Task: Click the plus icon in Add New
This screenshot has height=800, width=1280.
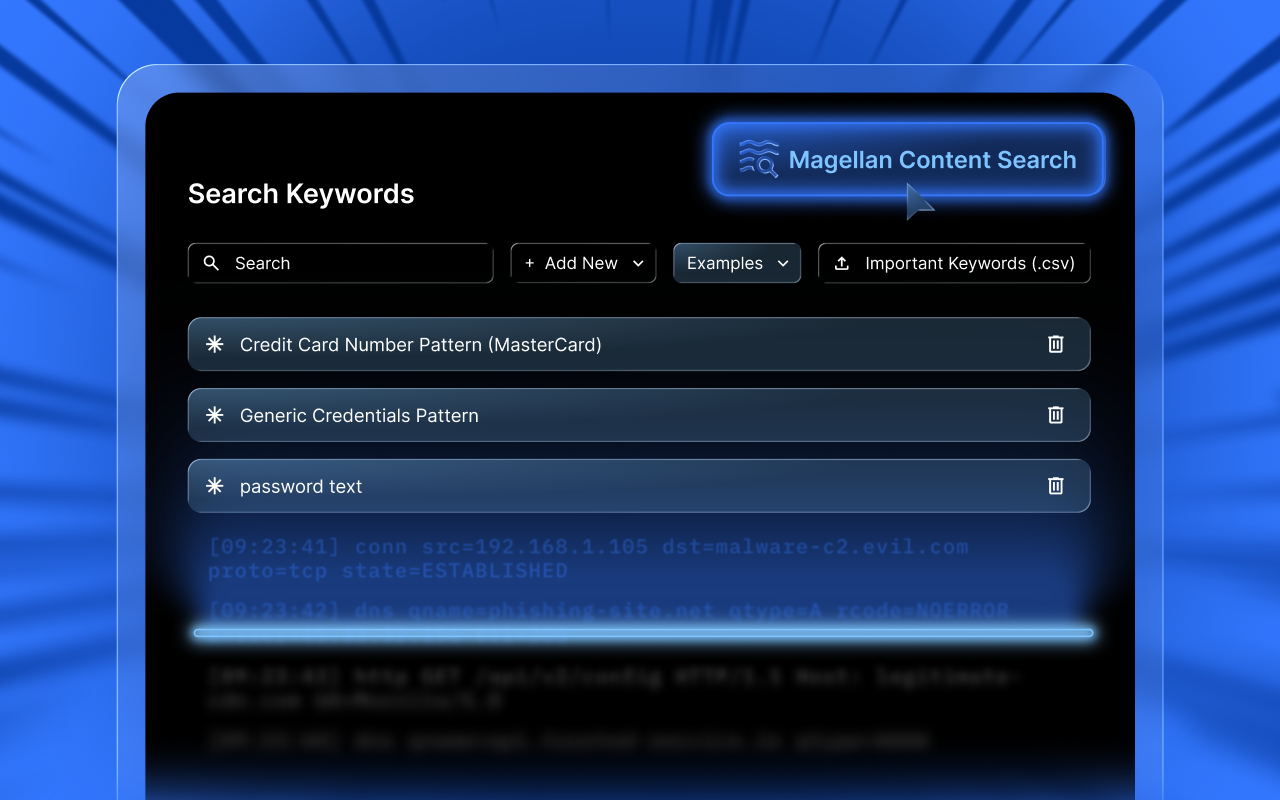Action: point(529,263)
